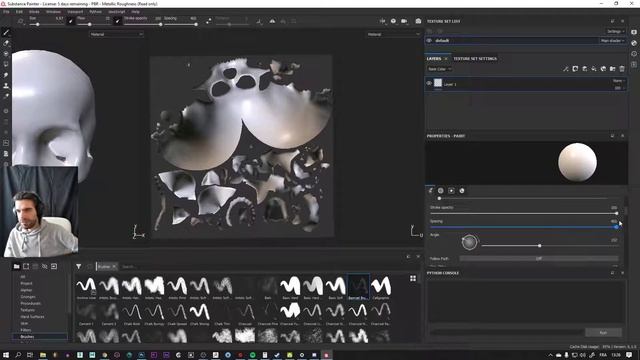The image size is (640, 360).
Task: Click the Shelf search field
Action: 261,267
